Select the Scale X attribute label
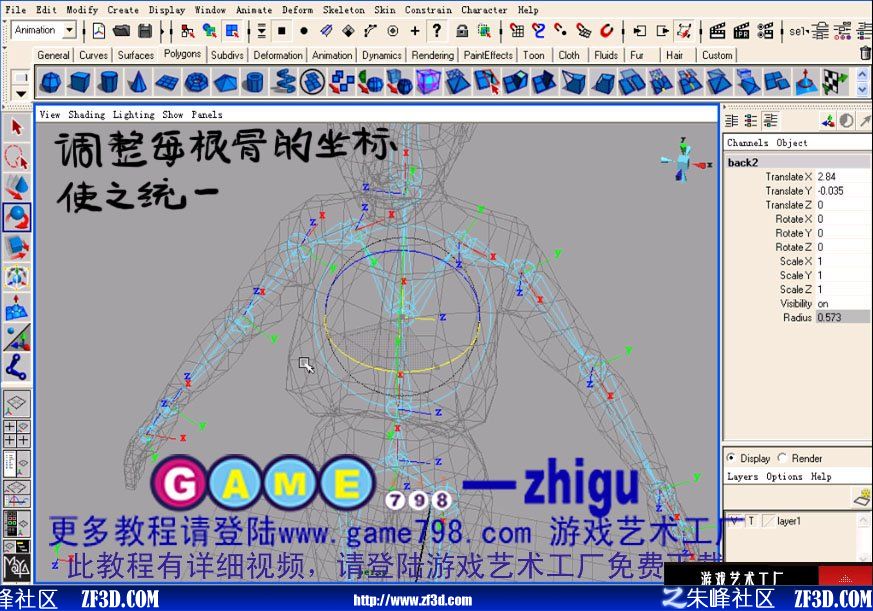The height and width of the screenshot is (611, 873). tap(796, 261)
